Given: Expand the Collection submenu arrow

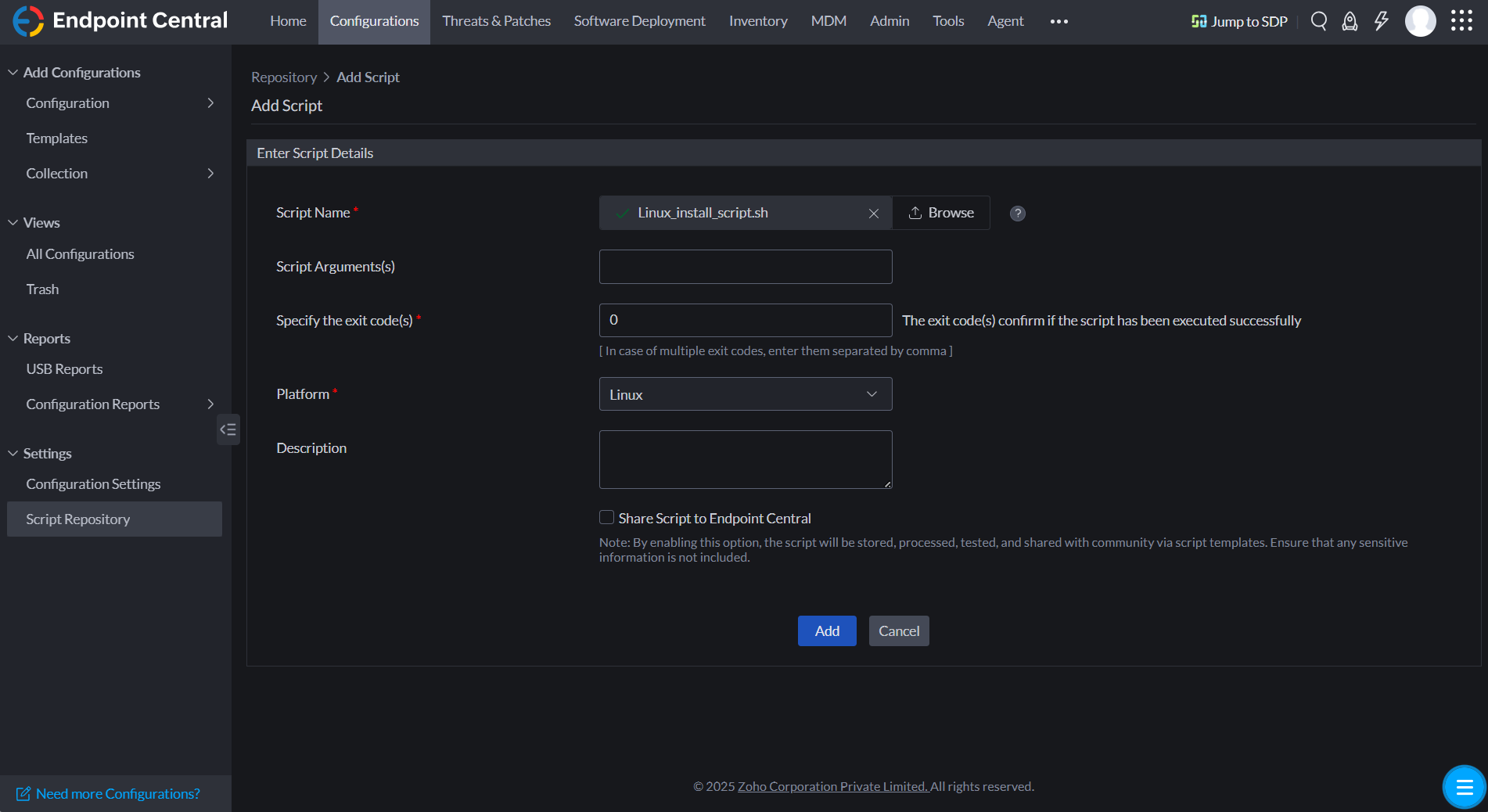Looking at the screenshot, I should tap(210, 174).
